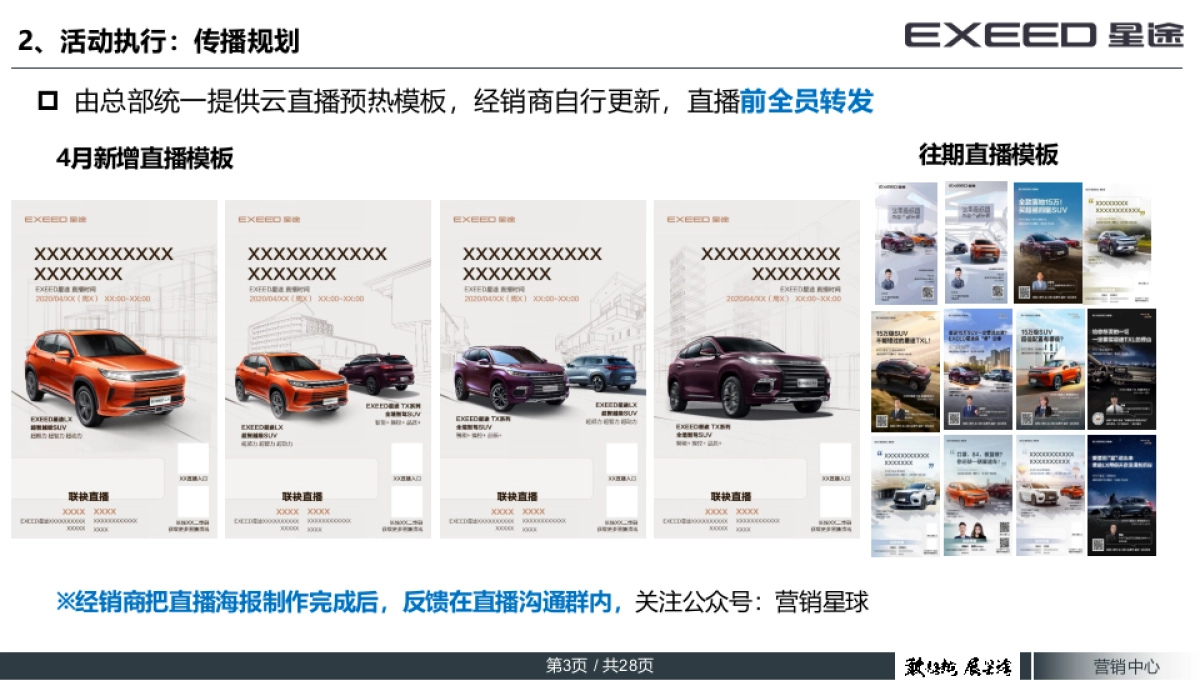The height and width of the screenshot is (686, 1200).
Task: Open the top-left past template thumbnail
Action: click(906, 243)
